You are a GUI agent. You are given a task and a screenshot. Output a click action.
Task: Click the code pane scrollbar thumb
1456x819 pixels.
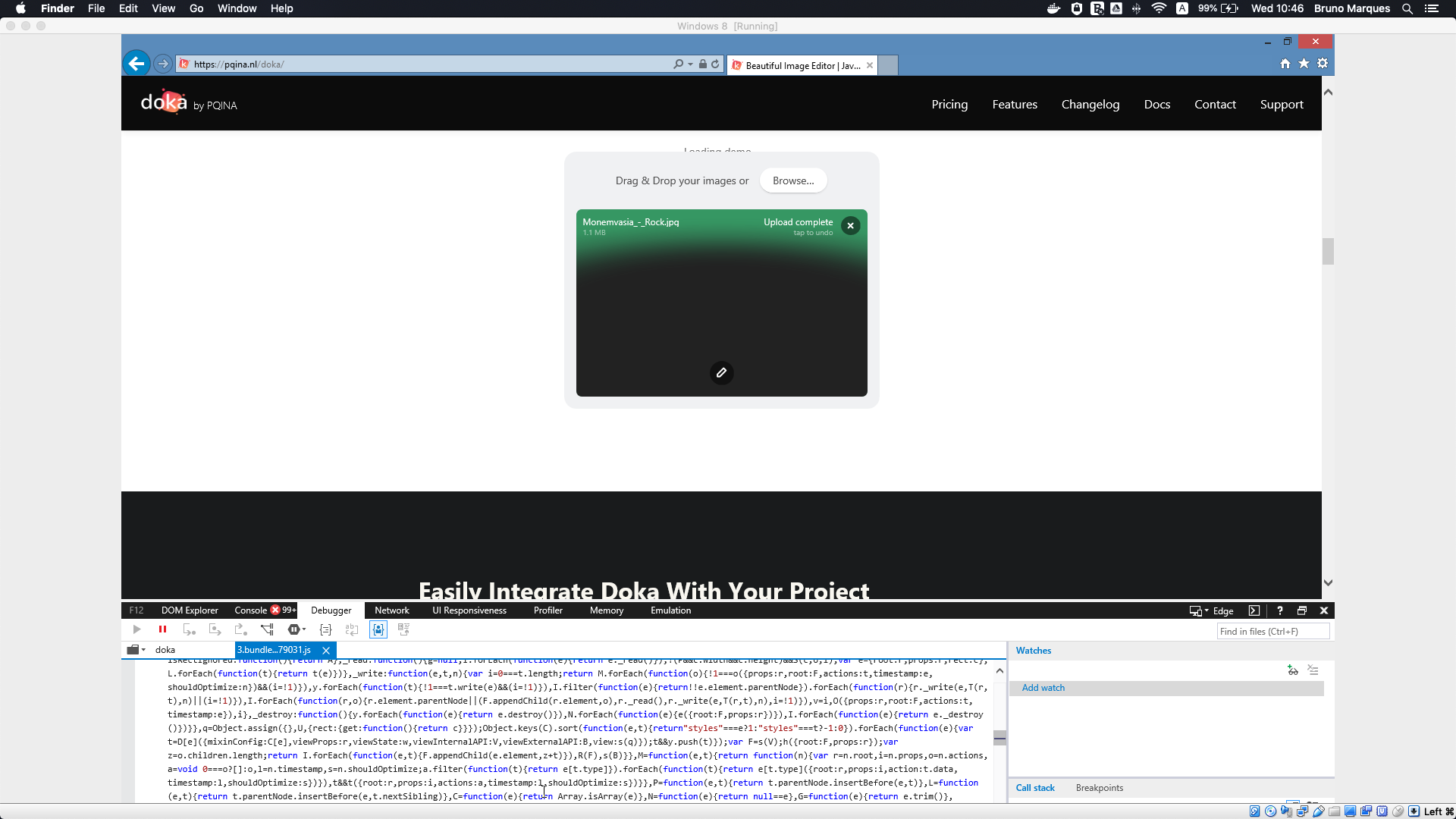pyautogui.click(x=999, y=738)
